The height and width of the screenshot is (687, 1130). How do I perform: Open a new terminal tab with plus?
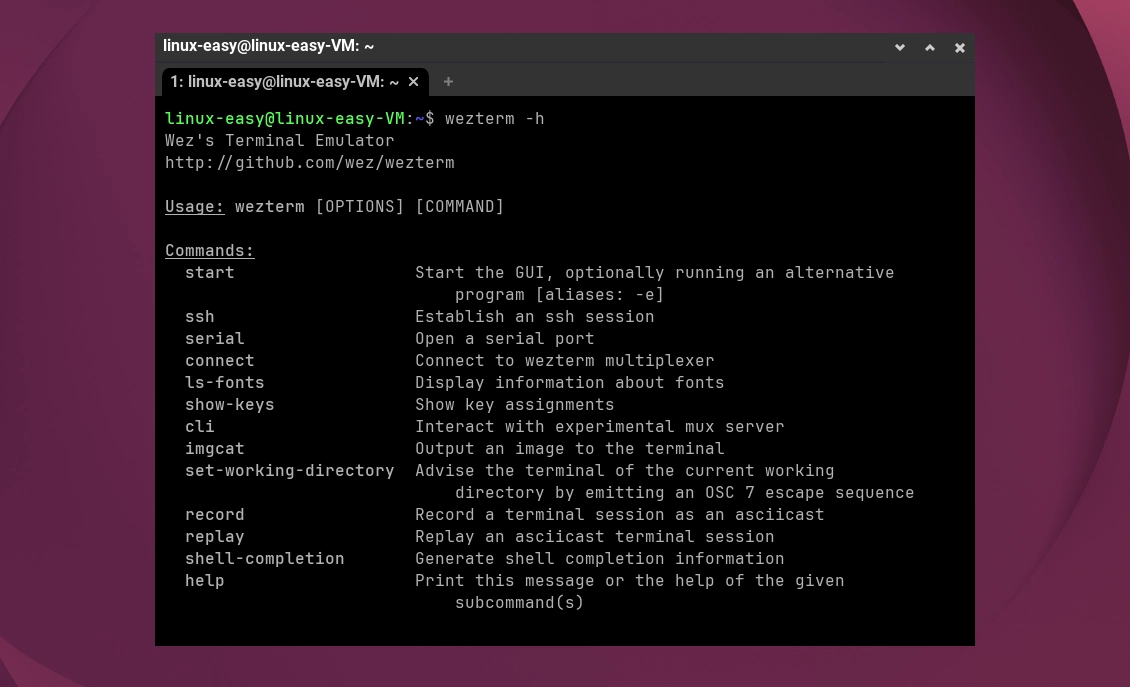pyautogui.click(x=448, y=81)
